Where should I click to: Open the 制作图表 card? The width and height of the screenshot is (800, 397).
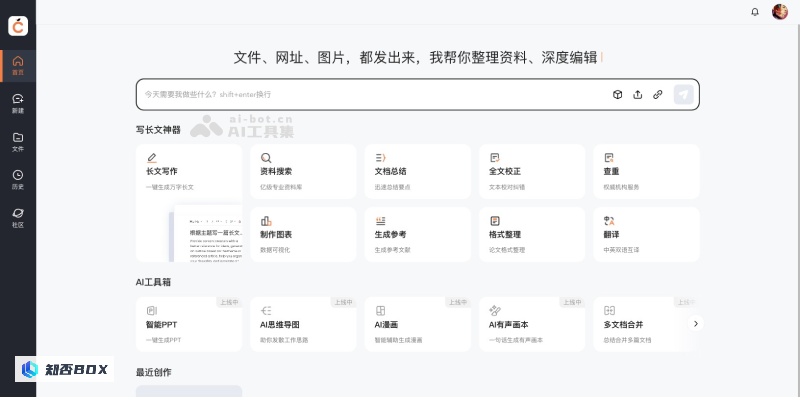[303, 234]
